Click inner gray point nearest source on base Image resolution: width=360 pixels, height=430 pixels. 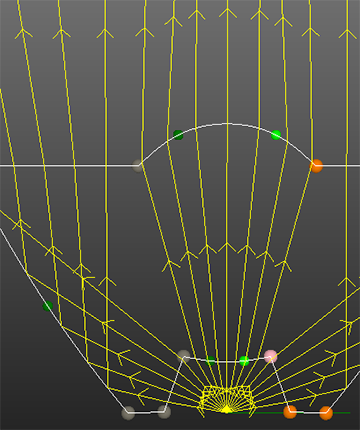point(164,412)
